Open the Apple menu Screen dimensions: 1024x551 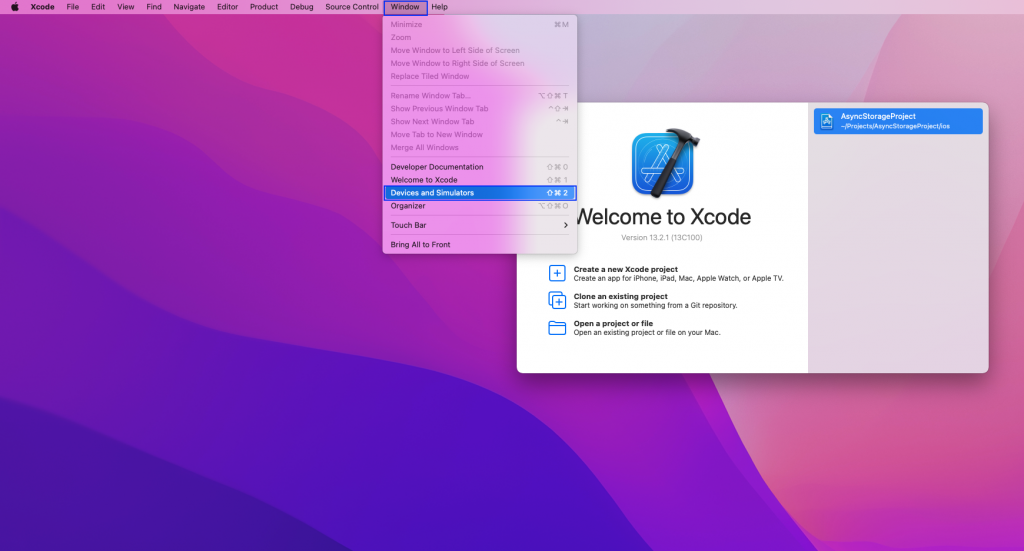point(14,7)
